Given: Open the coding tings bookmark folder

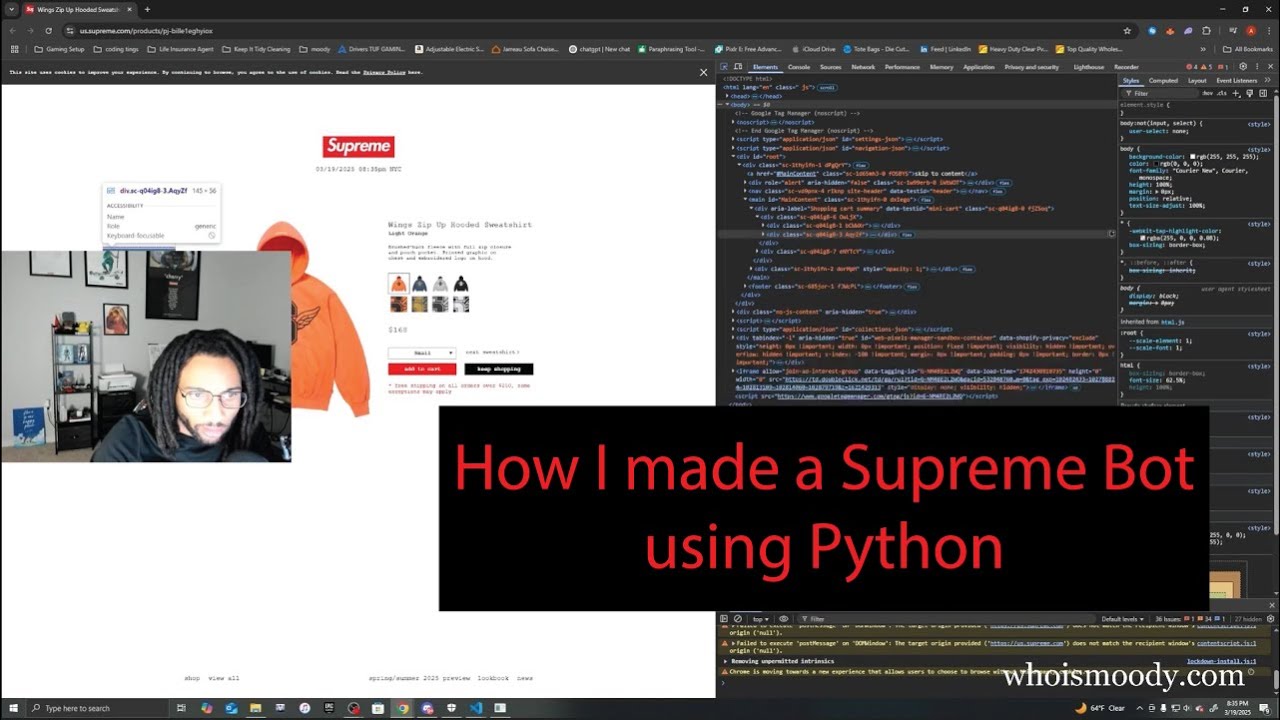Looking at the screenshot, I should coord(116,49).
